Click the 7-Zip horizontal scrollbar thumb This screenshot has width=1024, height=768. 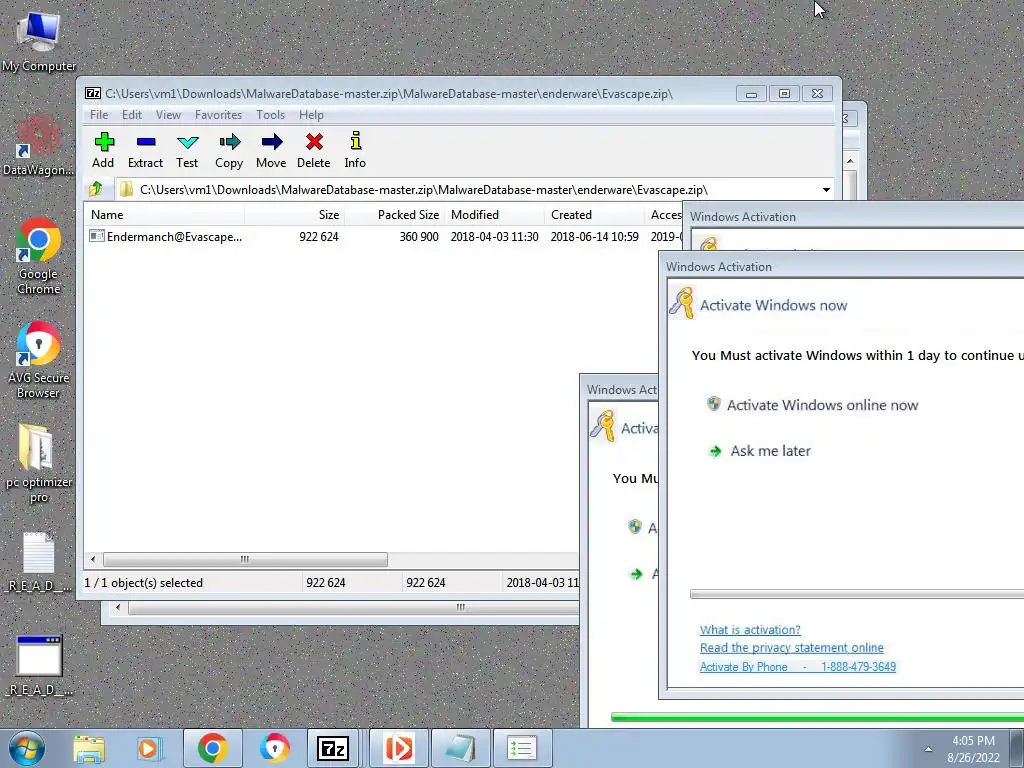pos(245,559)
